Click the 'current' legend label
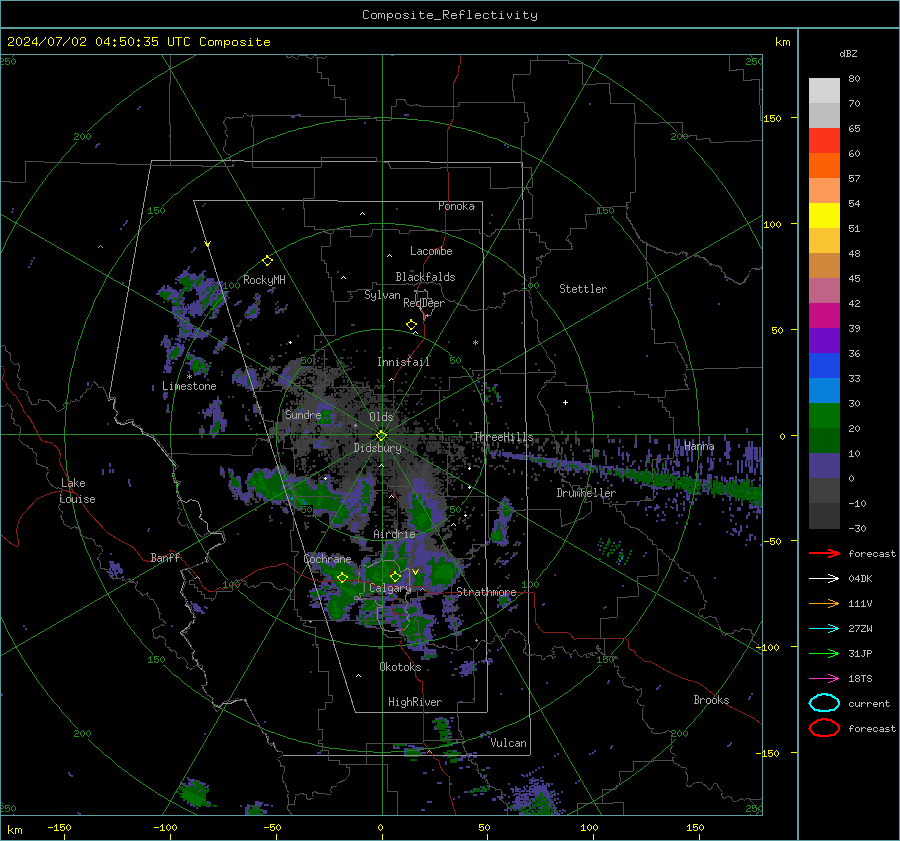Viewport: 900px width, 841px height. (x=869, y=703)
